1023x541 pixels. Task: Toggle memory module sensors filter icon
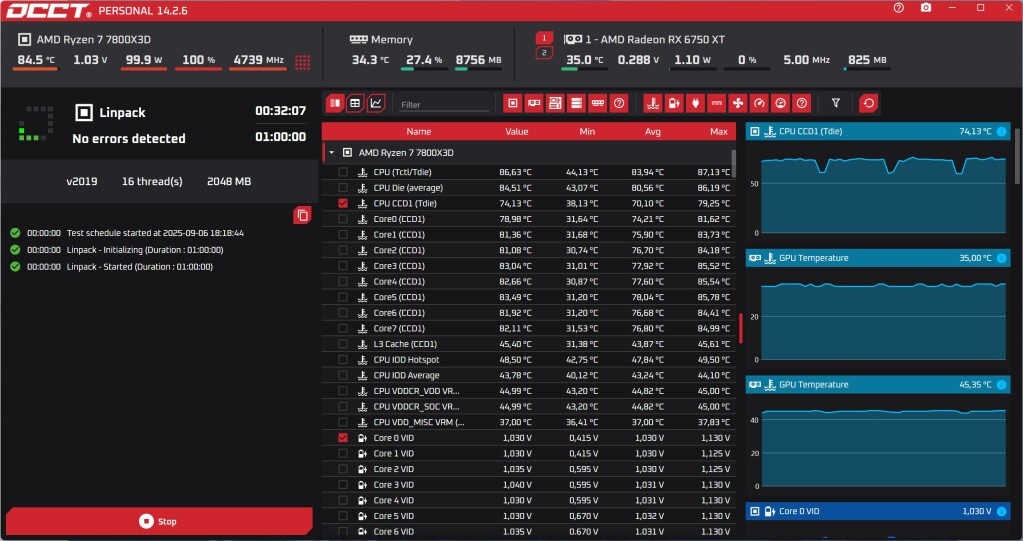598,103
